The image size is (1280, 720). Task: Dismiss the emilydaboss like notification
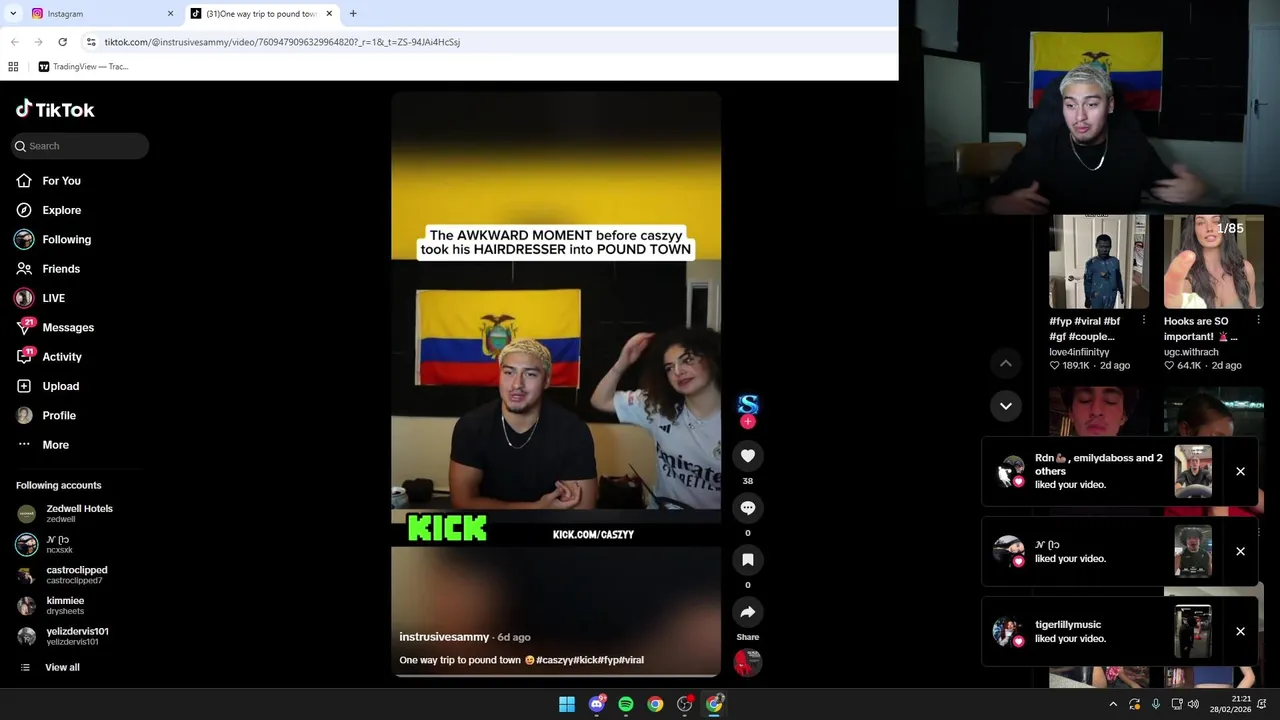[1240, 471]
